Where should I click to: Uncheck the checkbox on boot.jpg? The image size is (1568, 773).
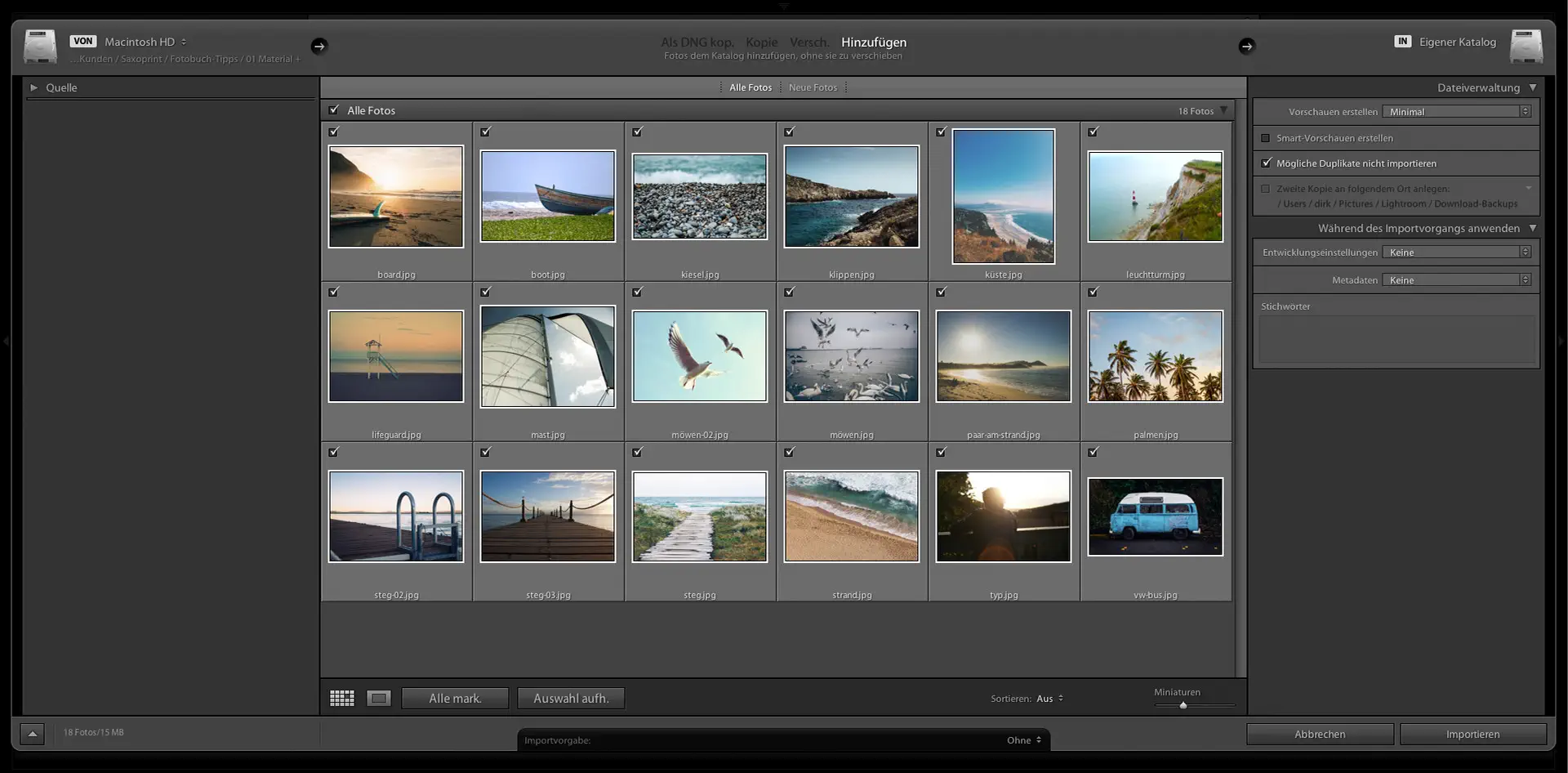(x=486, y=132)
